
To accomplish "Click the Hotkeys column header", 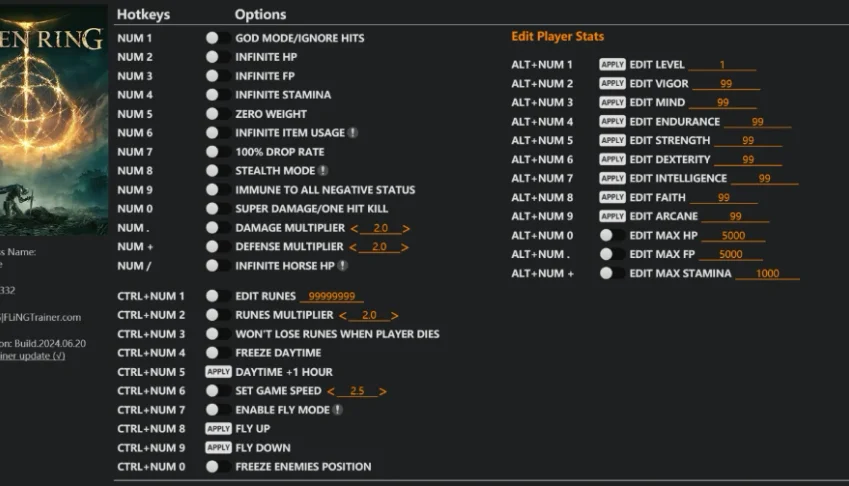I will (143, 15).
